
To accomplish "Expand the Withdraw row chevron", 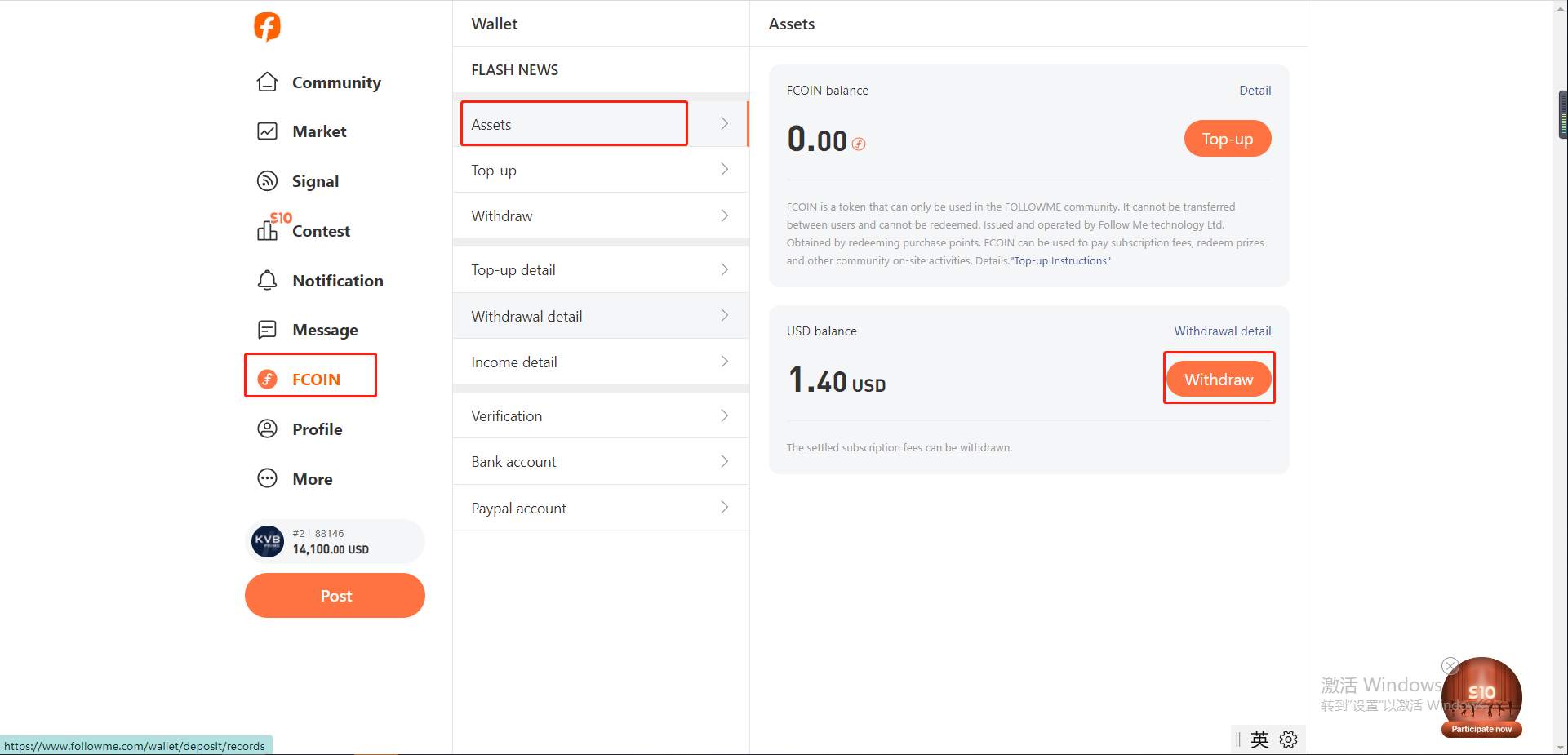I will point(724,215).
